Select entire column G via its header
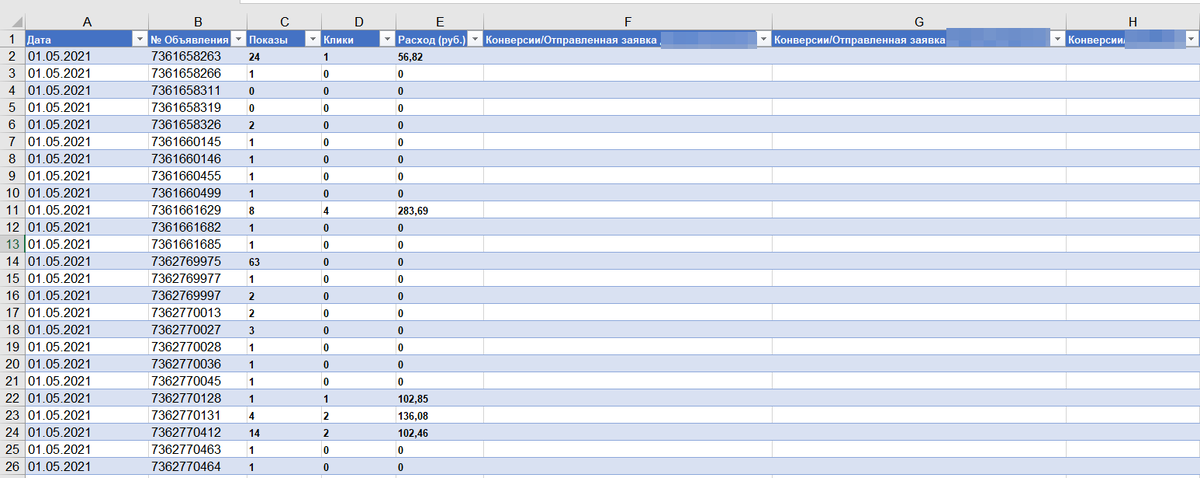This screenshot has height=478, width=1200. pyautogui.click(x=919, y=21)
